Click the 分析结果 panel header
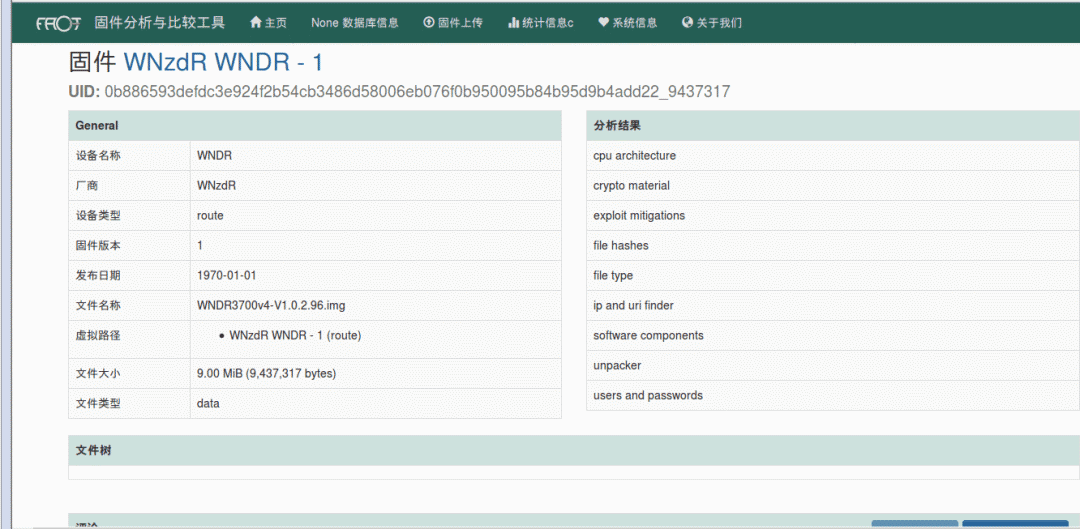The image size is (1080, 529). 833,125
